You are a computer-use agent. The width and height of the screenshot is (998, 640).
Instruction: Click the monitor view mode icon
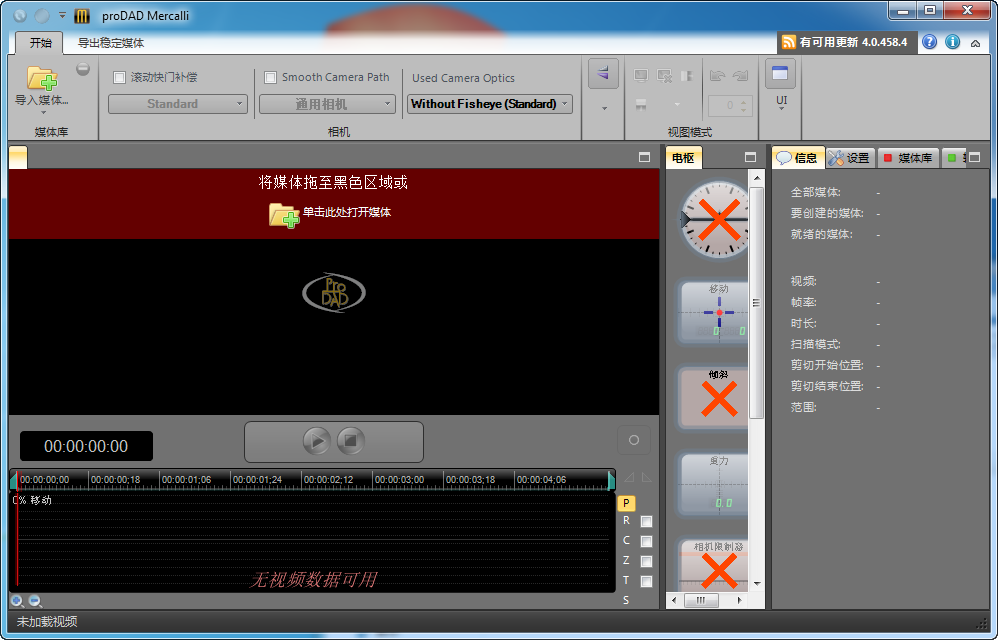tap(641, 76)
